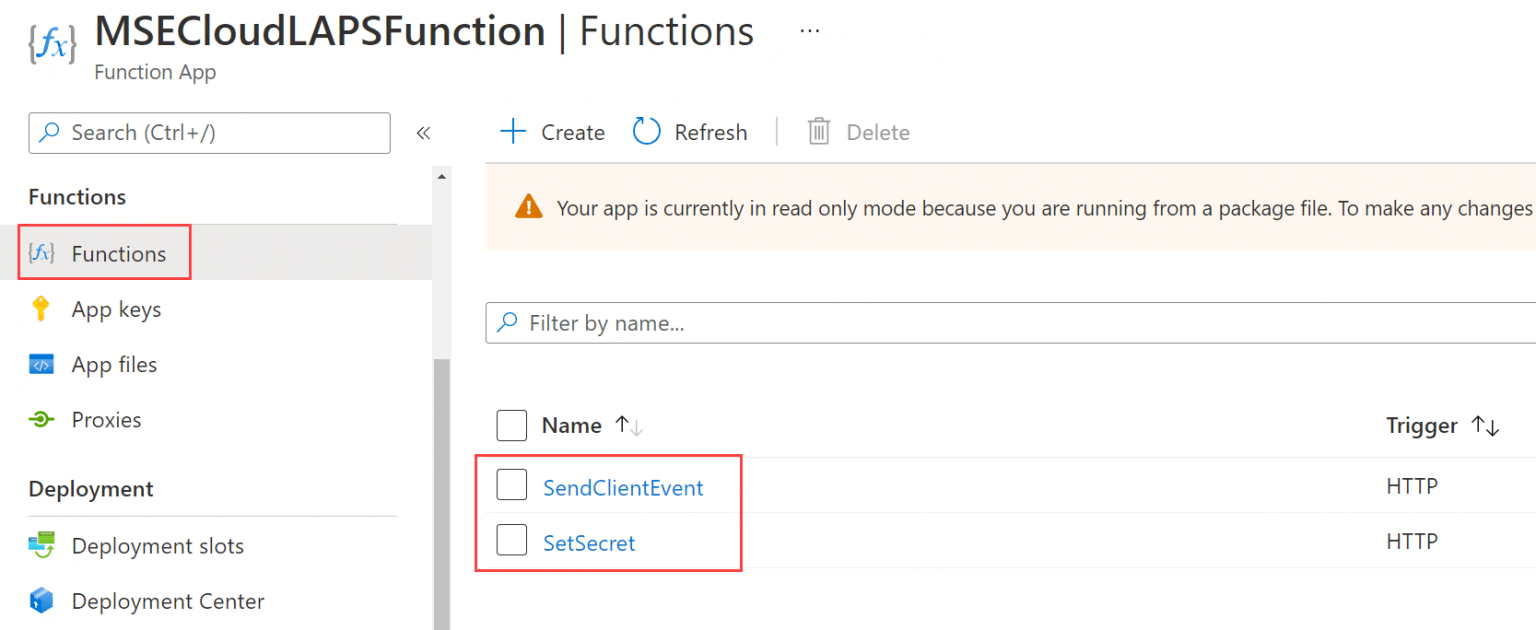Collapse the sidebar with the double chevron

423,132
